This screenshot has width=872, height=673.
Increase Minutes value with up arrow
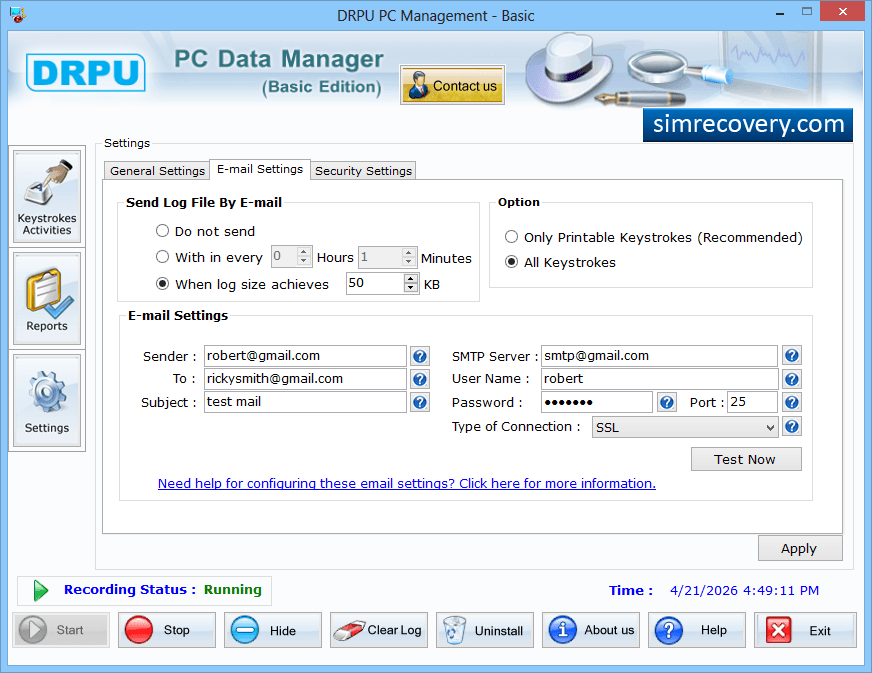[408, 253]
